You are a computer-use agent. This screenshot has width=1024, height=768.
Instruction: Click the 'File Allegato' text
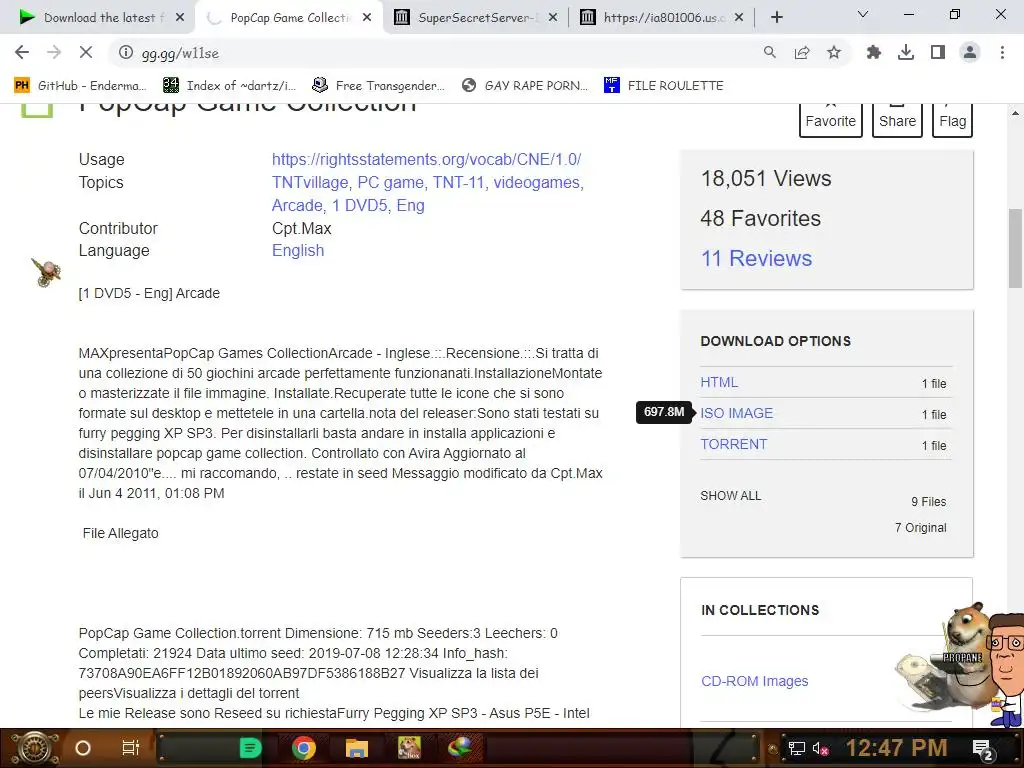coord(120,533)
